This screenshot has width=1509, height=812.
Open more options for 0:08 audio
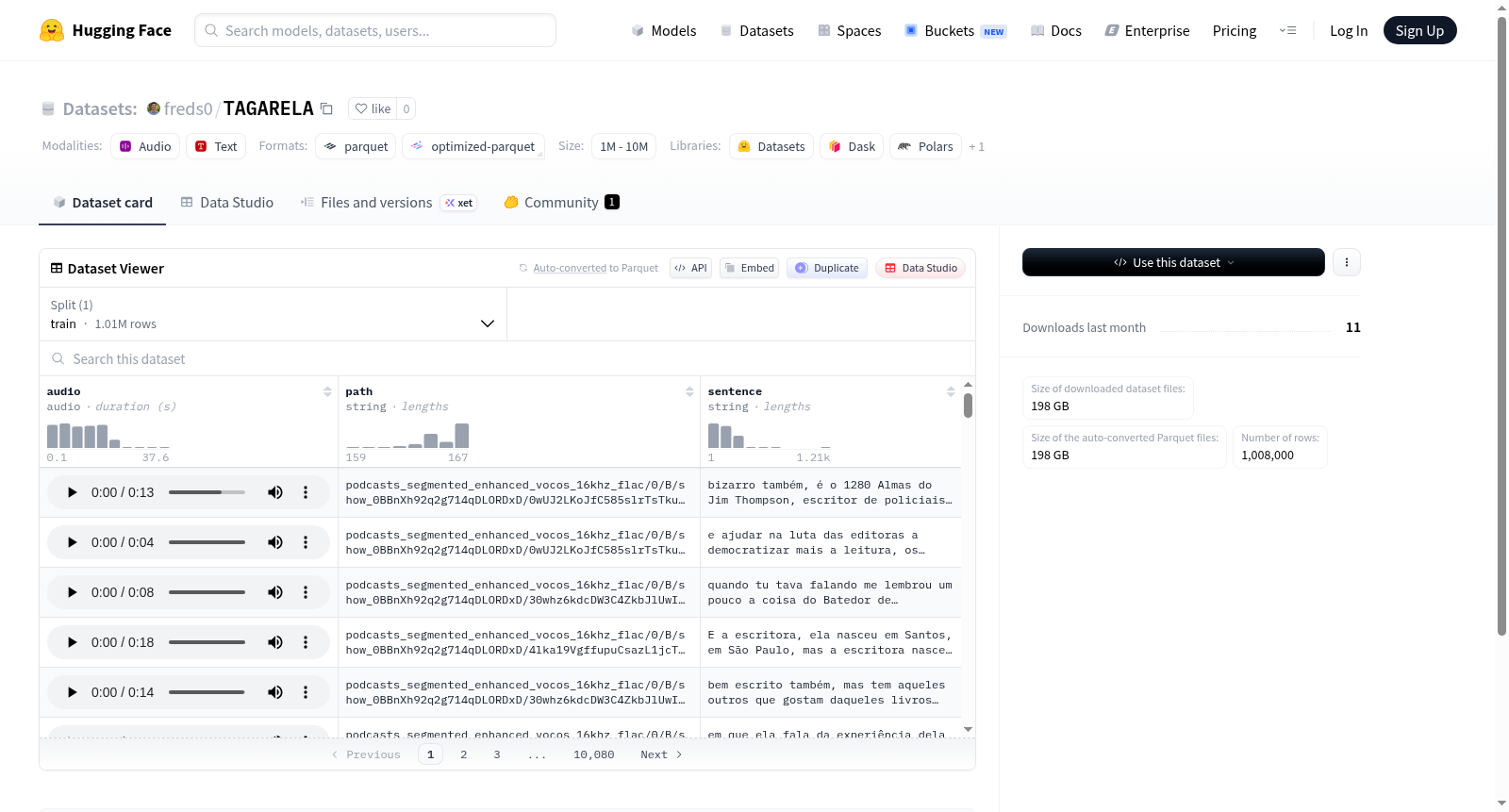(306, 592)
